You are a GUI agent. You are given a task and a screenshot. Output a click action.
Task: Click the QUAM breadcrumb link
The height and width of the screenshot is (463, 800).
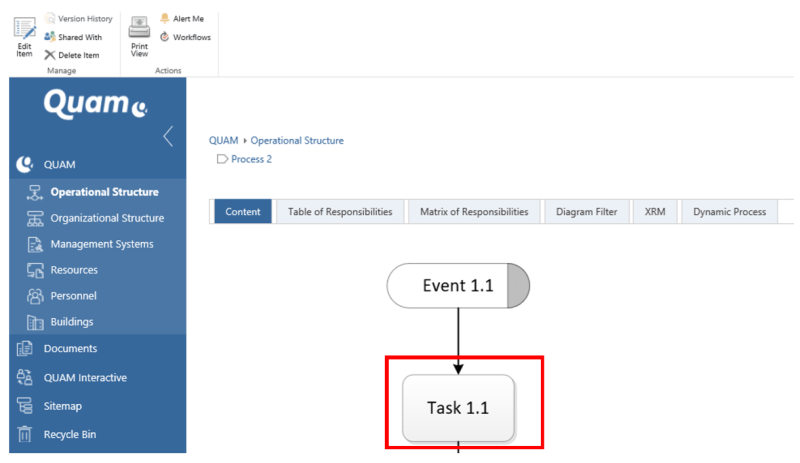tap(223, 141)
